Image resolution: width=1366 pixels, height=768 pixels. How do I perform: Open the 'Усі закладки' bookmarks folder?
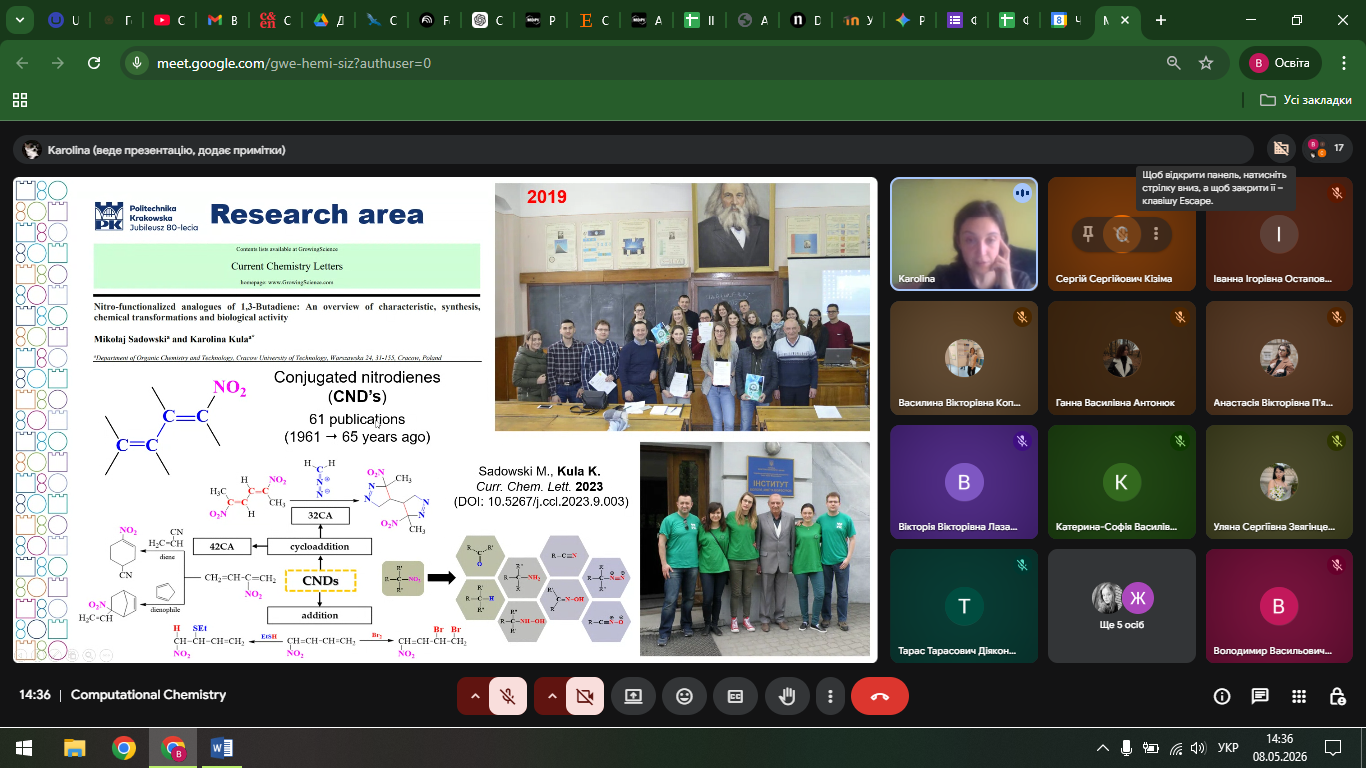1306,100
